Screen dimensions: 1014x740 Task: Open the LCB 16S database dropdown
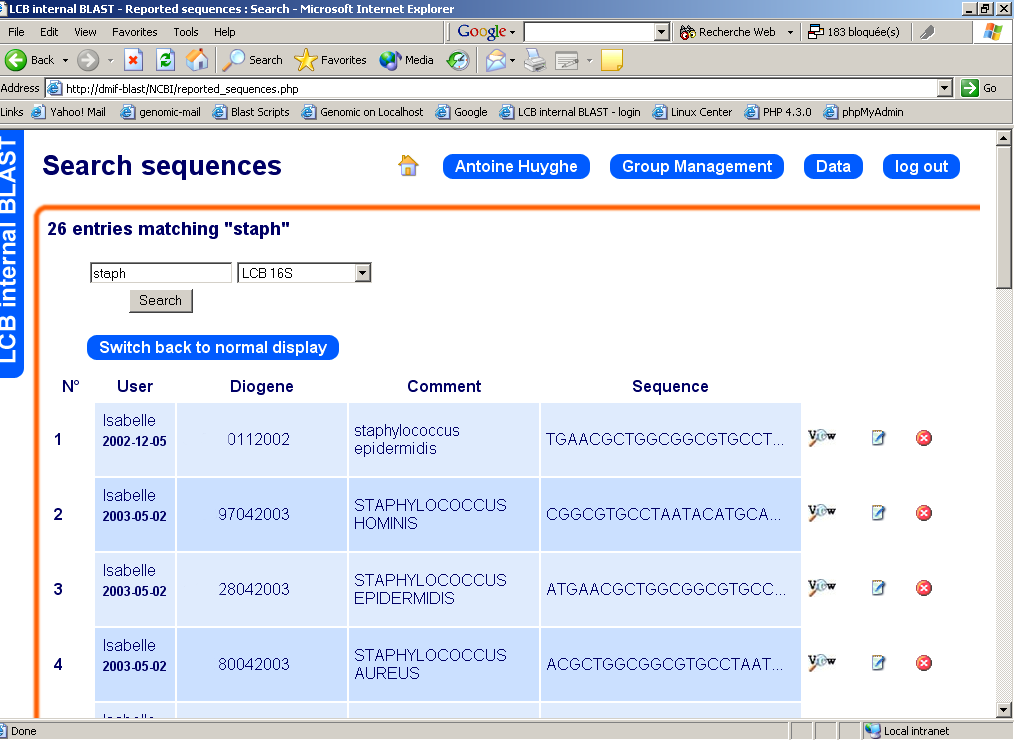point(362,272)
